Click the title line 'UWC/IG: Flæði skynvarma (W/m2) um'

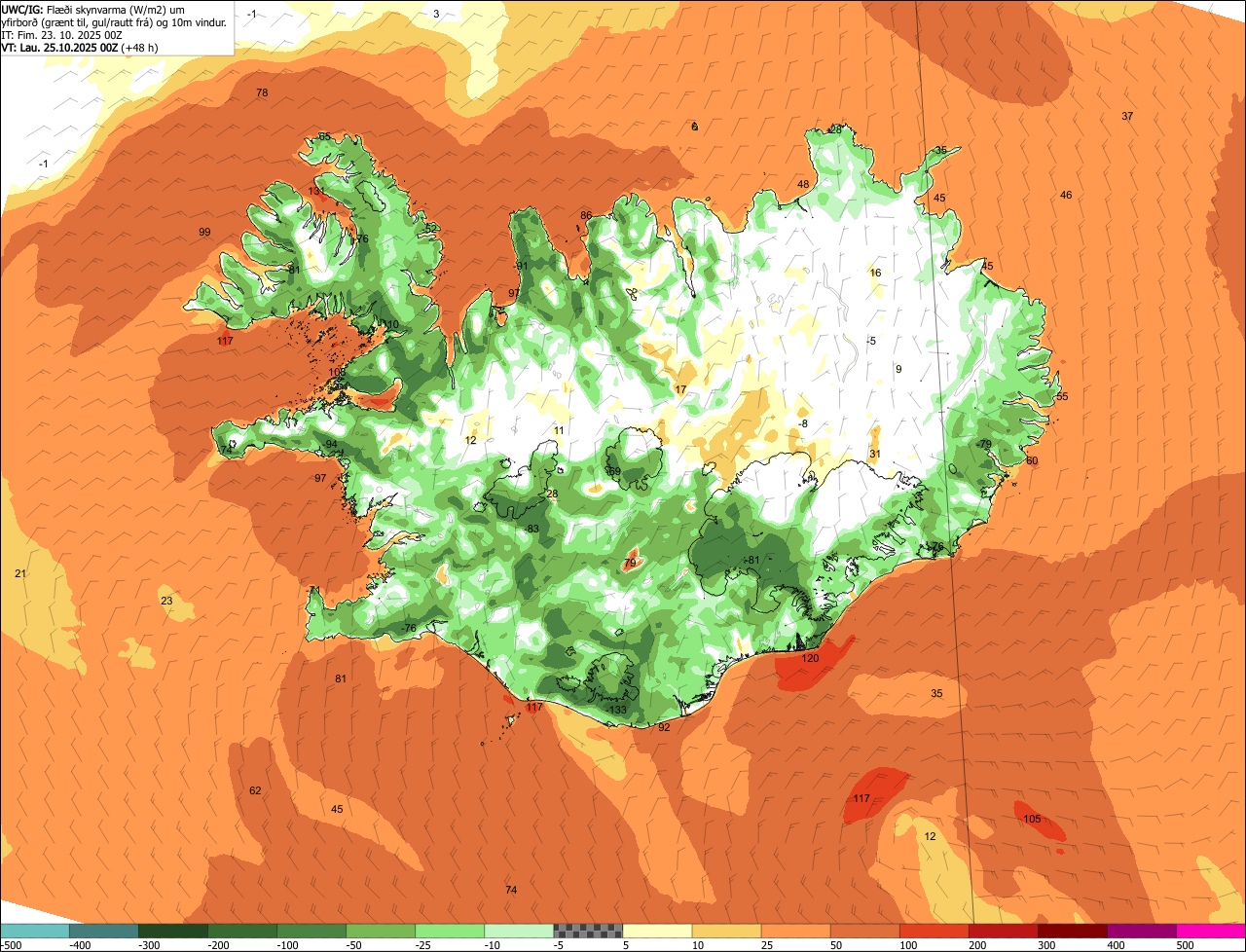click(93, 9)
